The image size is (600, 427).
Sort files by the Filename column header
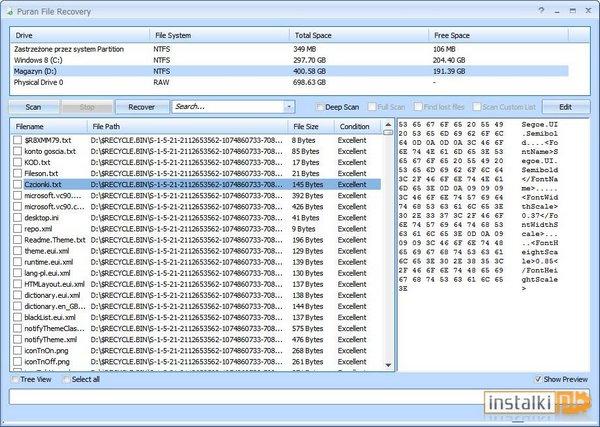tap(49, 127)
